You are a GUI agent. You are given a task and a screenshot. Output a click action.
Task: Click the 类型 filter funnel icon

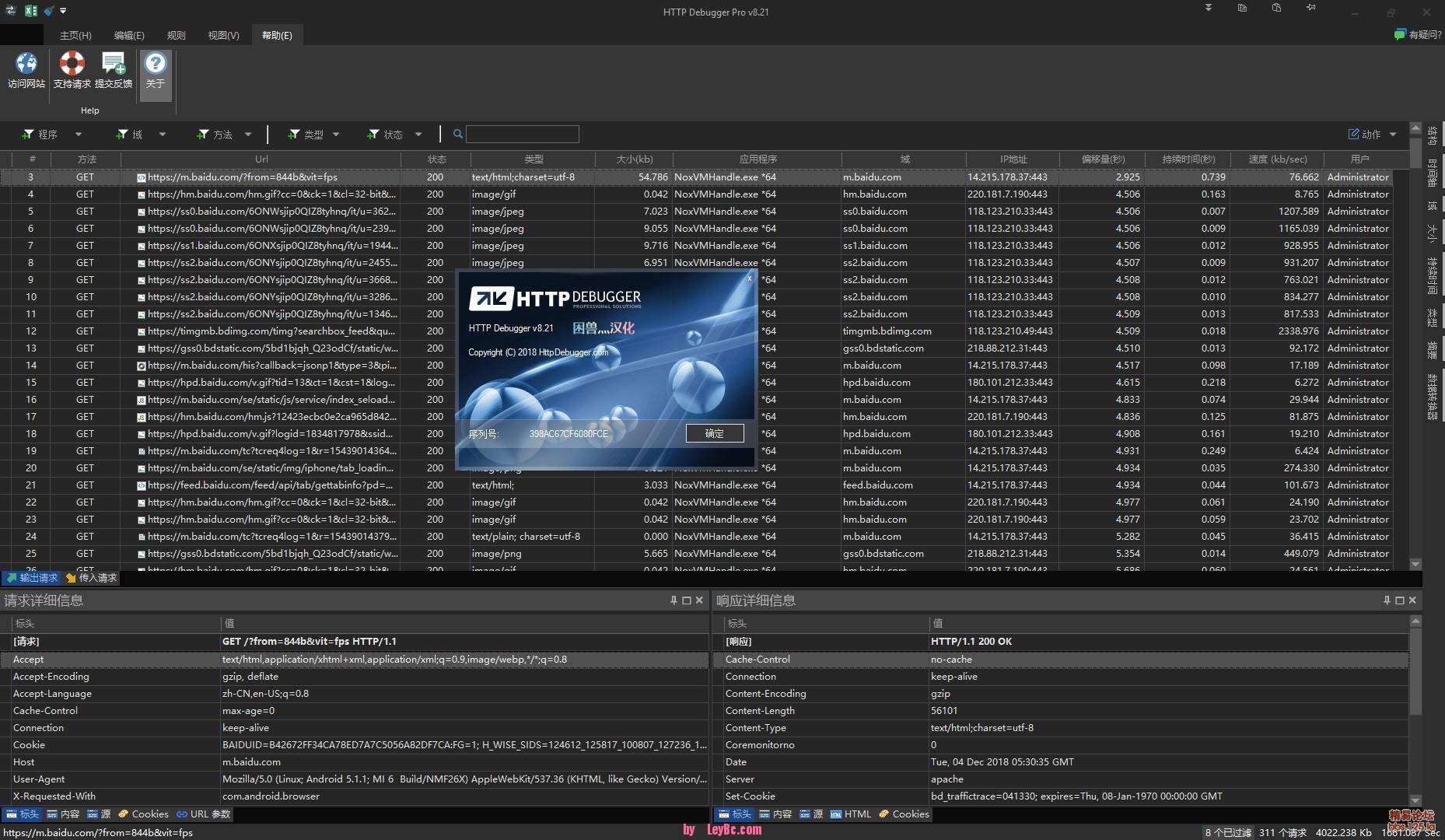(293, 135)
